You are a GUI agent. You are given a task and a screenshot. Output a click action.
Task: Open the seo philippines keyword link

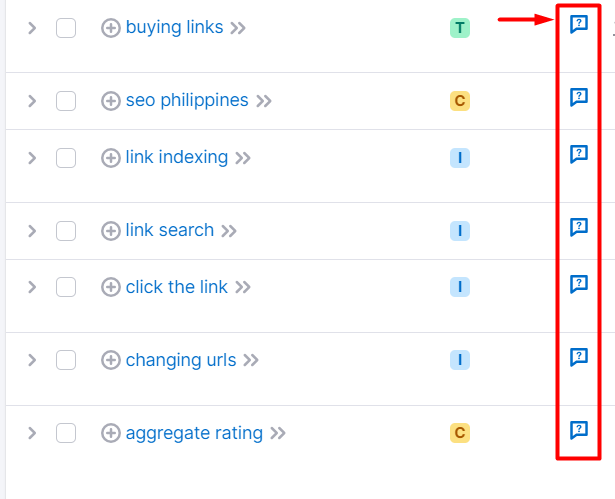(x=187, y=101)
